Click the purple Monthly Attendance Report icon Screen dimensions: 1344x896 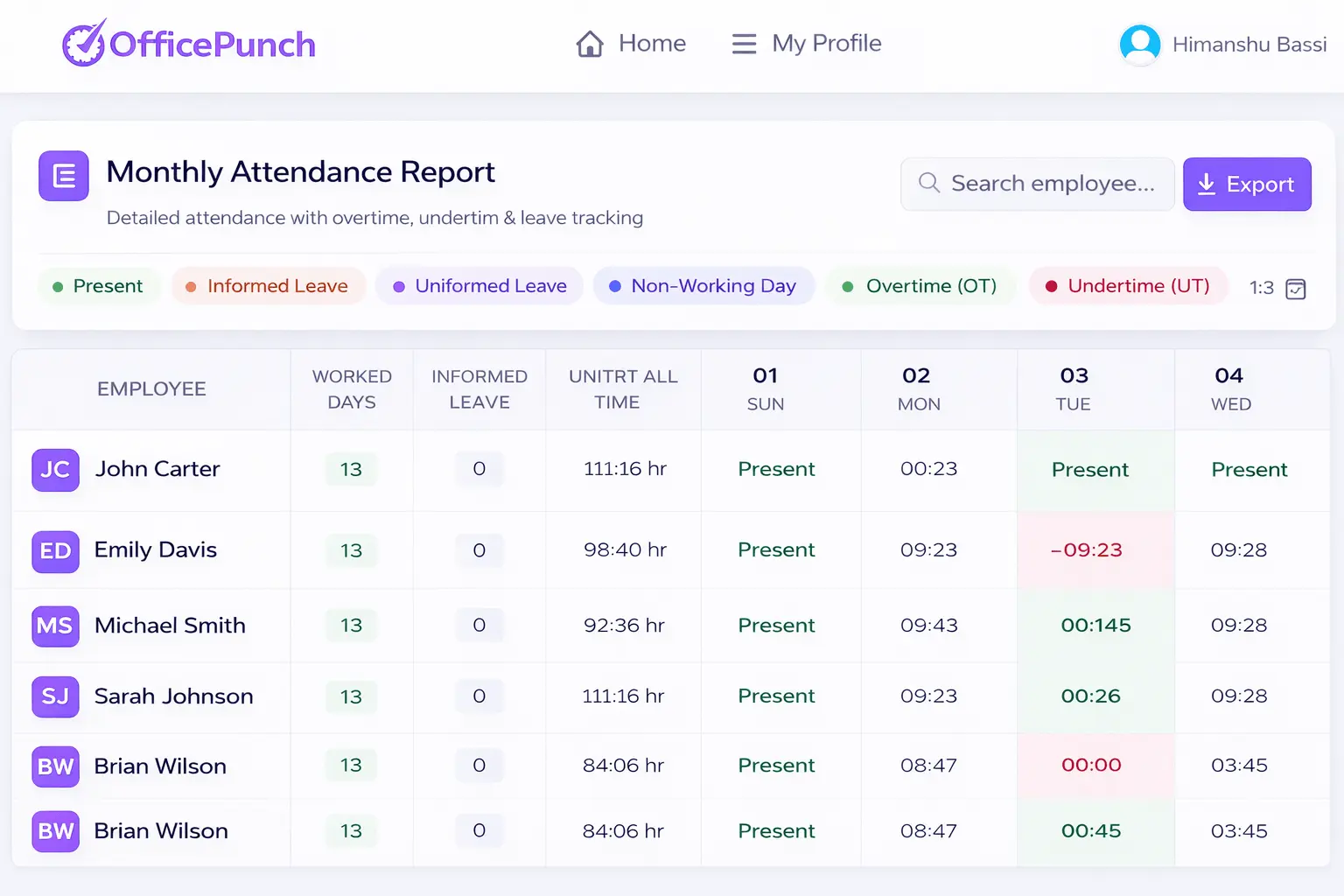(64, 176)
